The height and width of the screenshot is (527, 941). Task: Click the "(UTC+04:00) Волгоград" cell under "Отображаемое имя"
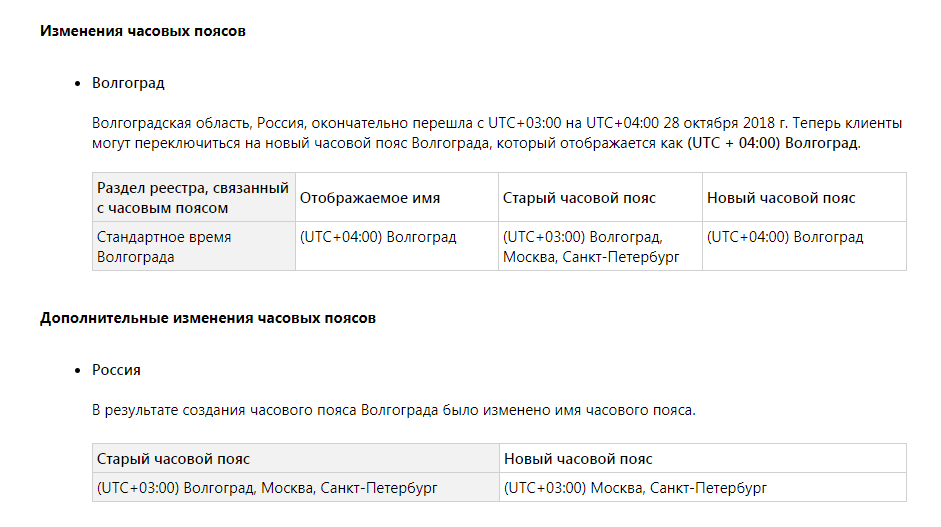coord(378,238)
